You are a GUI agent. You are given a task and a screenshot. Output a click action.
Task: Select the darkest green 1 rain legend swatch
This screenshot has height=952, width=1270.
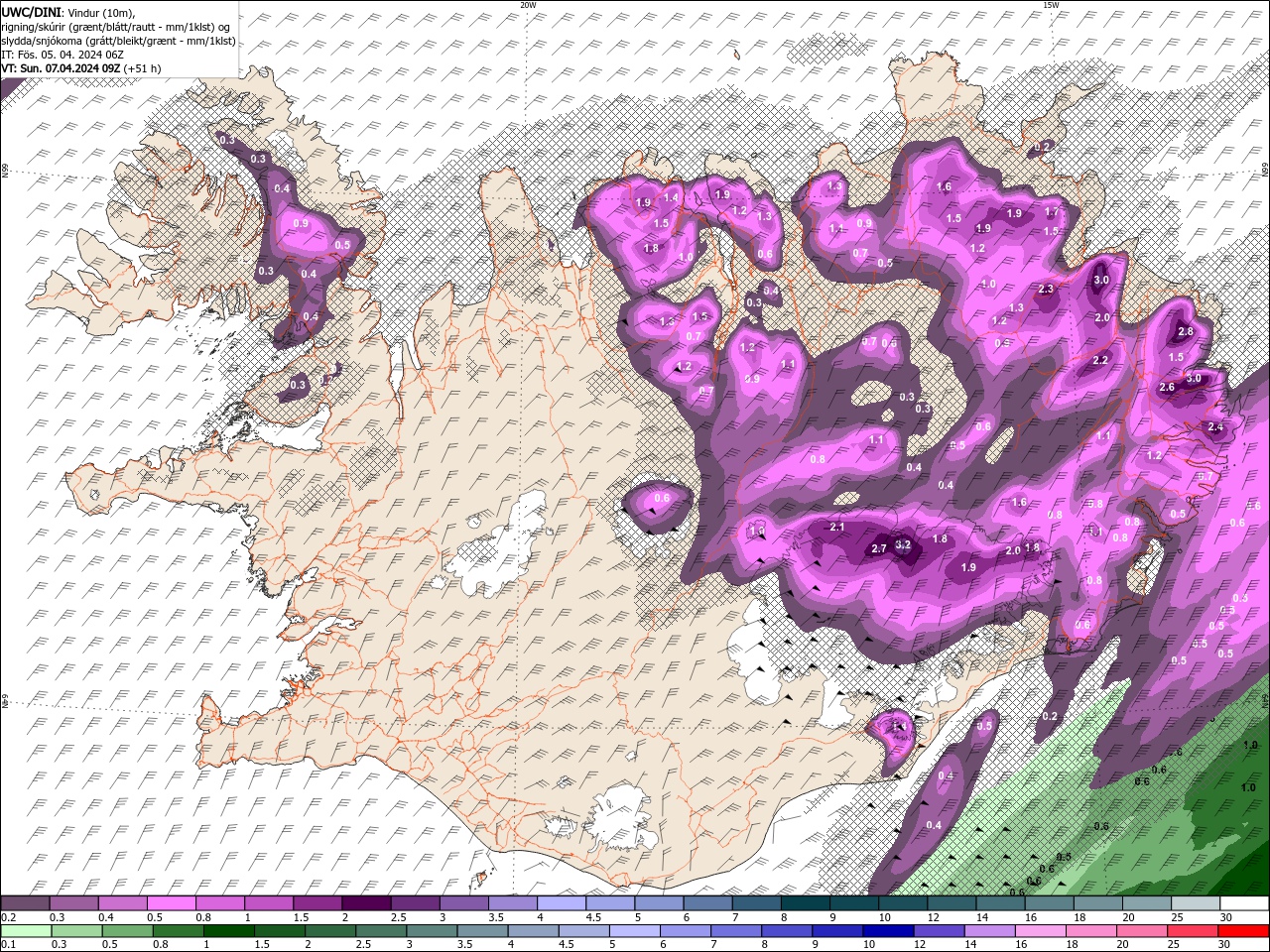pos(228,931)
